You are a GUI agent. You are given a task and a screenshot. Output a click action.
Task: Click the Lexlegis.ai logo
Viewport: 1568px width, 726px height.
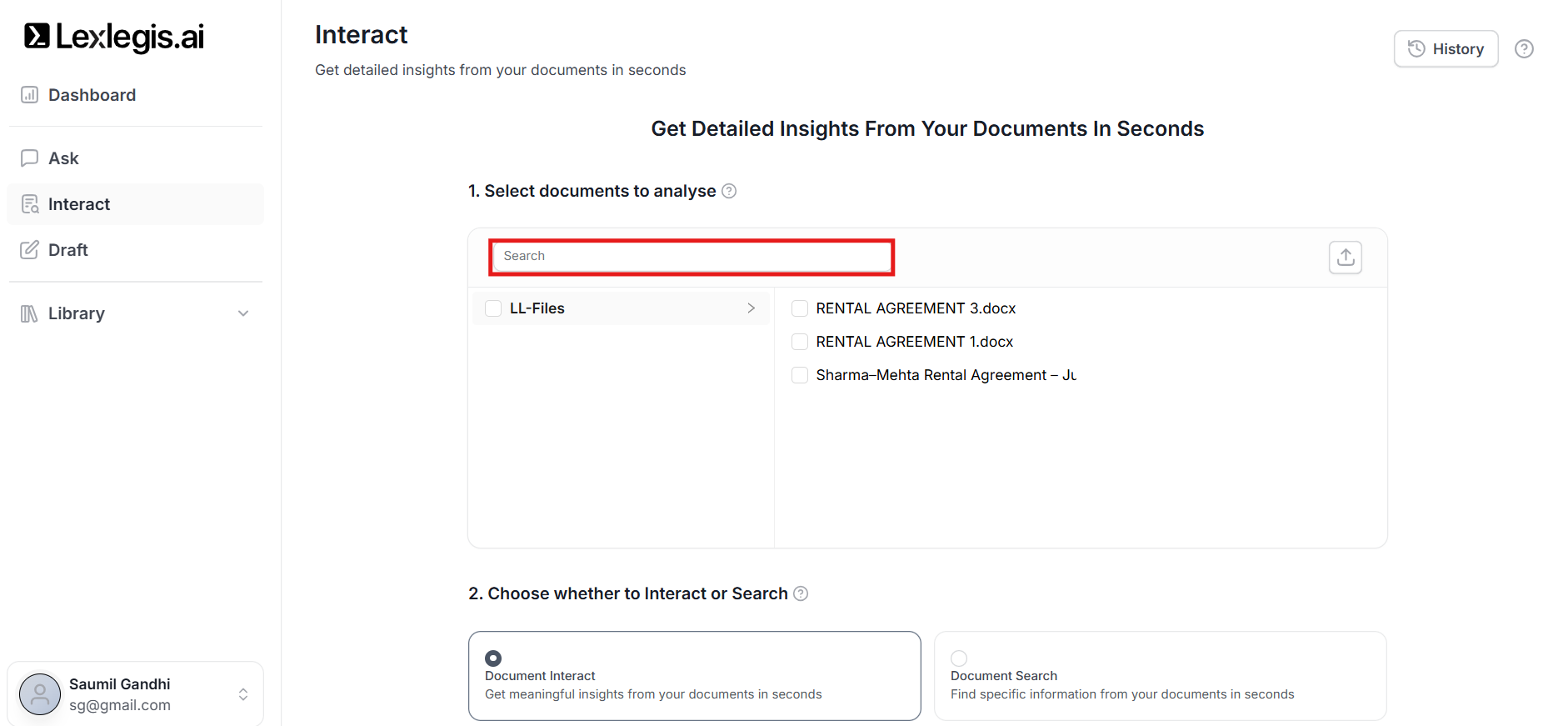114,37
